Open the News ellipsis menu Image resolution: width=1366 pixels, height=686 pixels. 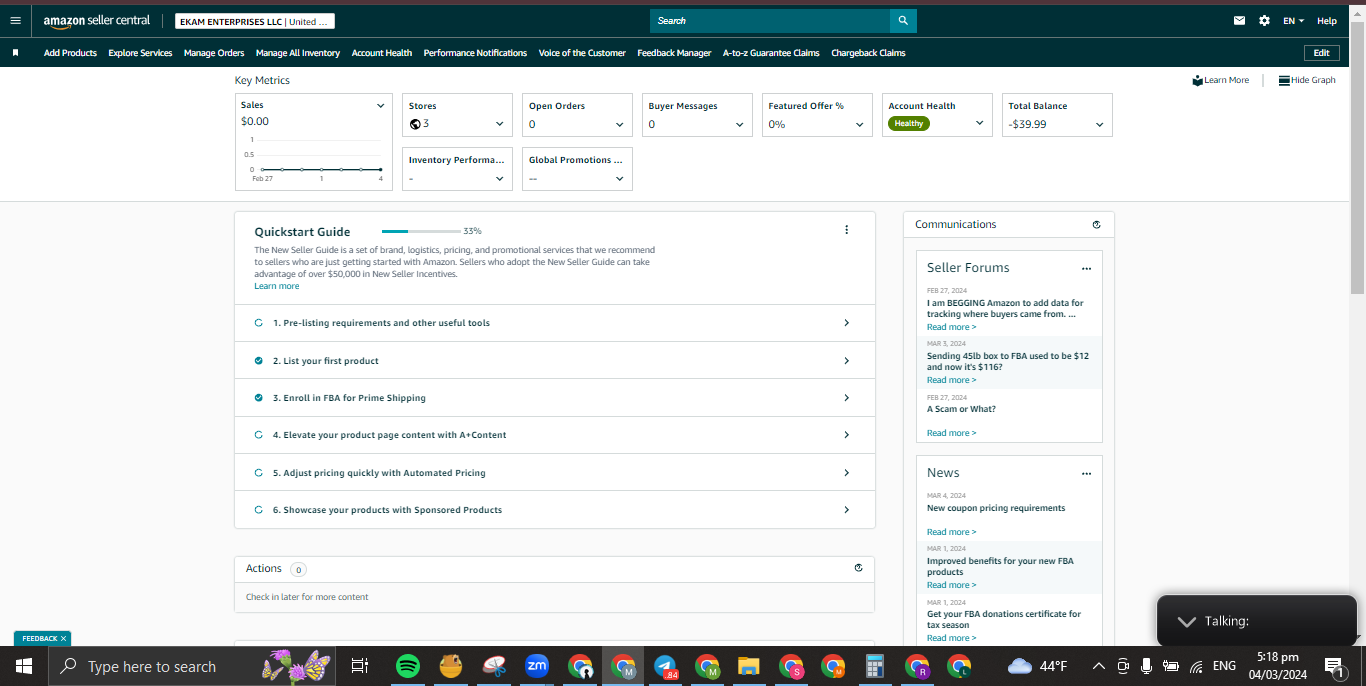click(x=1086, y=474)
